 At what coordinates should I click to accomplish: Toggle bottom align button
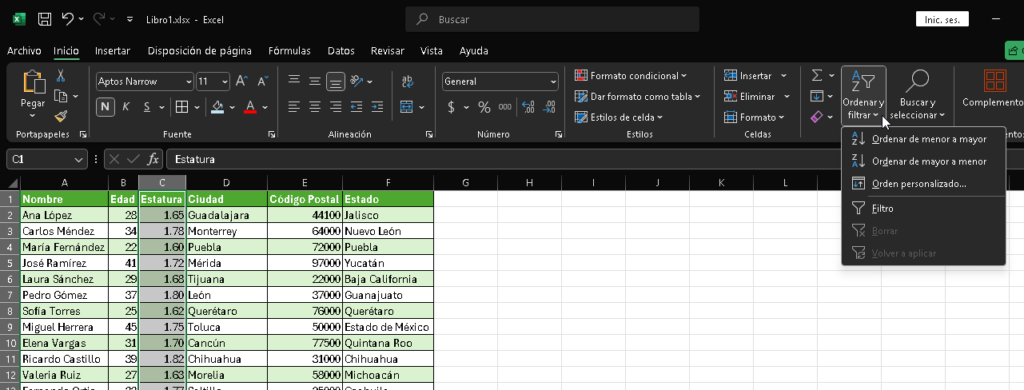pyautogui.click(x=336, y=81)
